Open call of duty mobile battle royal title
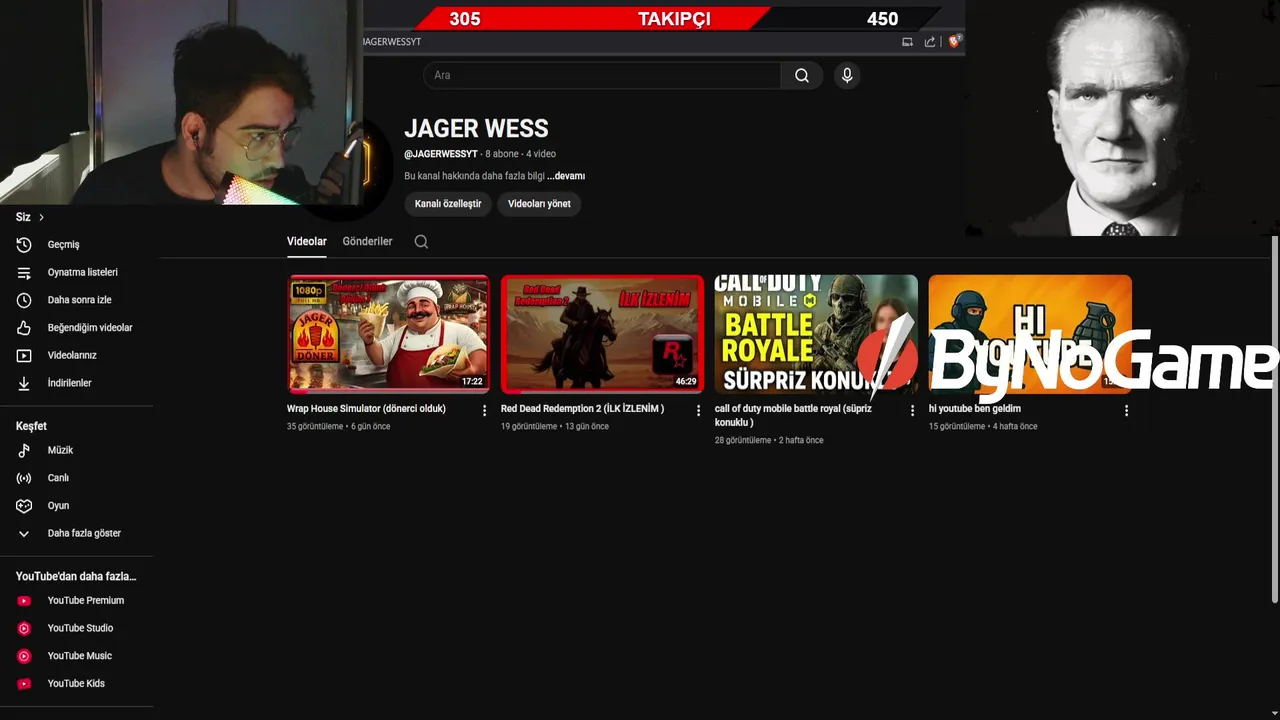The width and height of the screenshot is (1280, 720). [793, 415]
